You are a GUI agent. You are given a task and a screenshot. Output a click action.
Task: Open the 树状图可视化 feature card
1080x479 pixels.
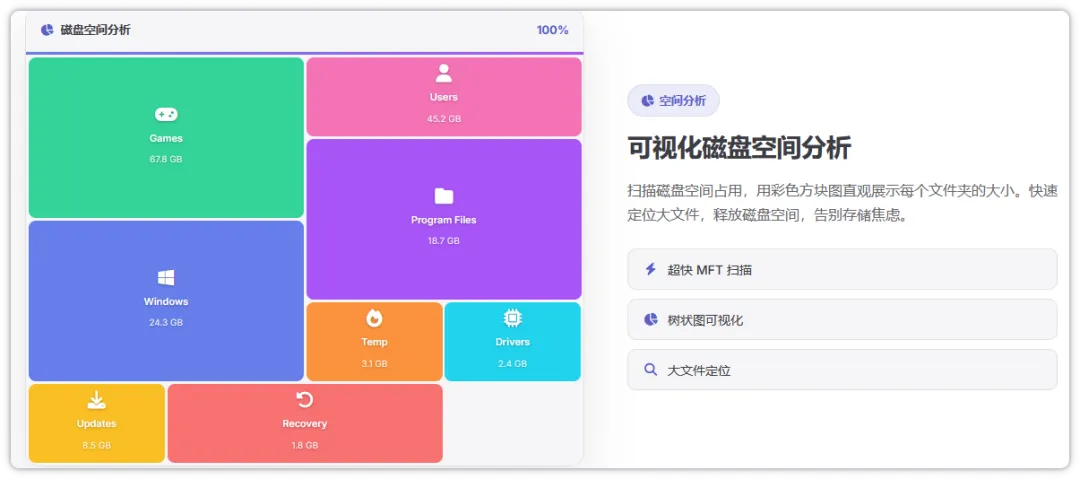click(842, 320)
